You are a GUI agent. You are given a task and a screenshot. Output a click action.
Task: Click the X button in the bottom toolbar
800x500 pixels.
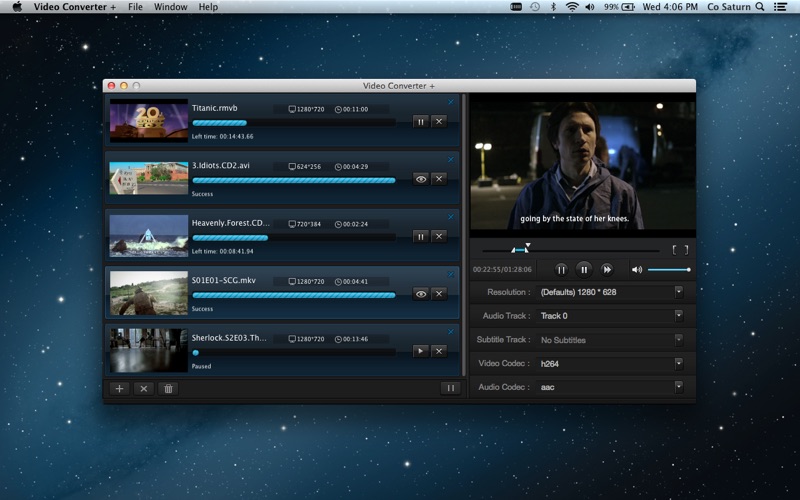click(x=144, y=389)
